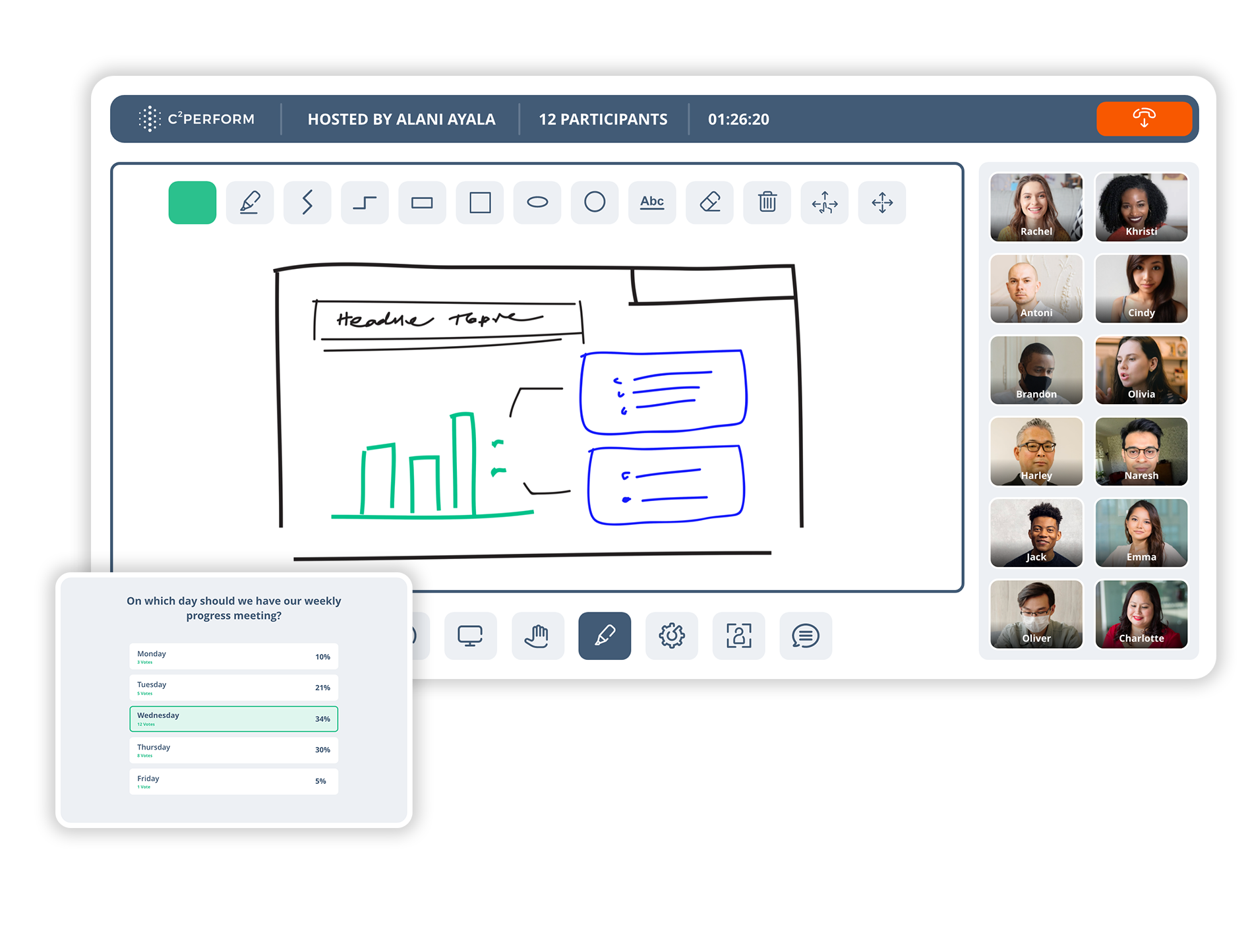Select the zigzag line tool
Screen dimensions: 1250x952
point(307,202)
